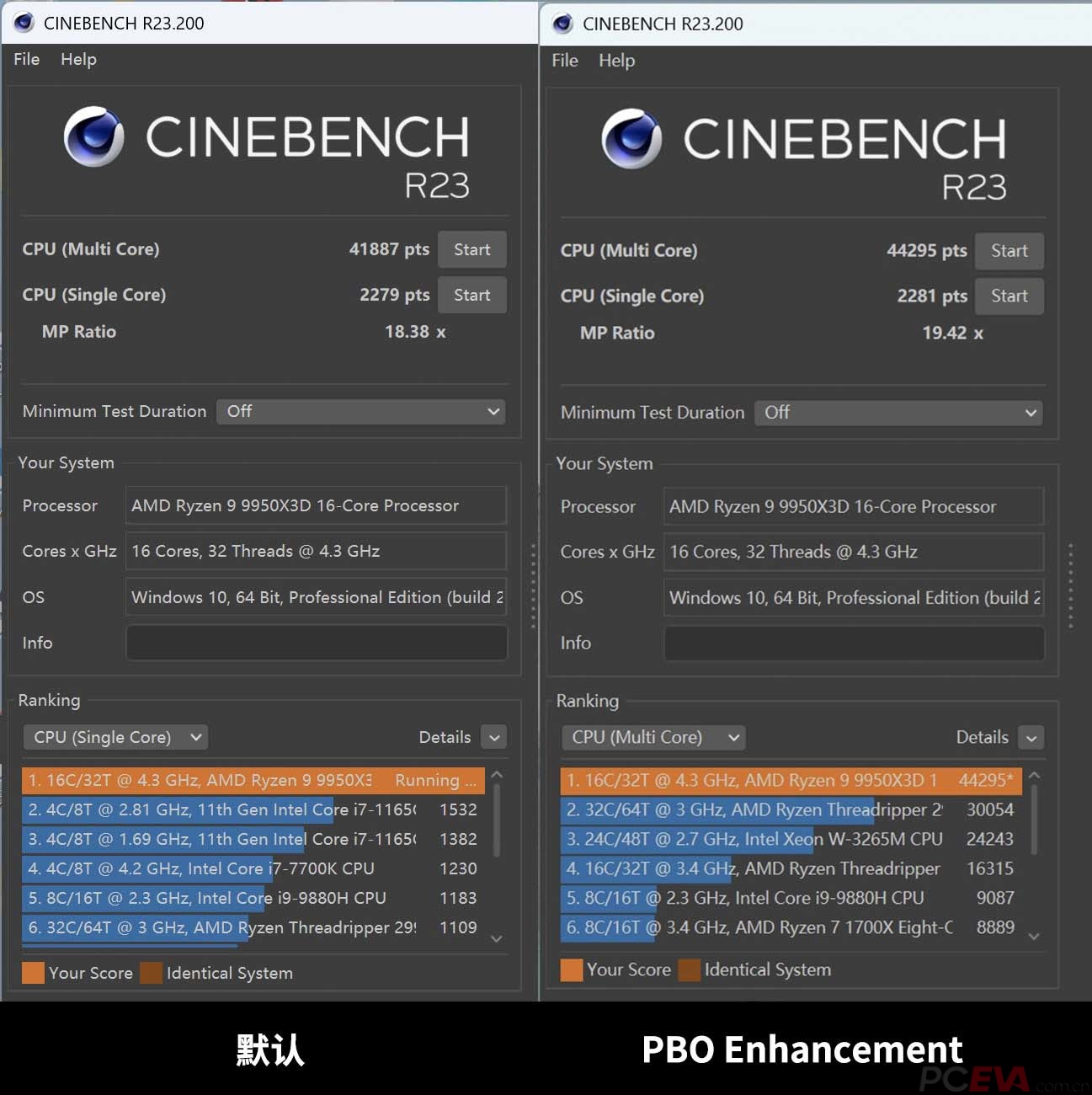Click the Cinebench icon in right title bar

(562, 24)
